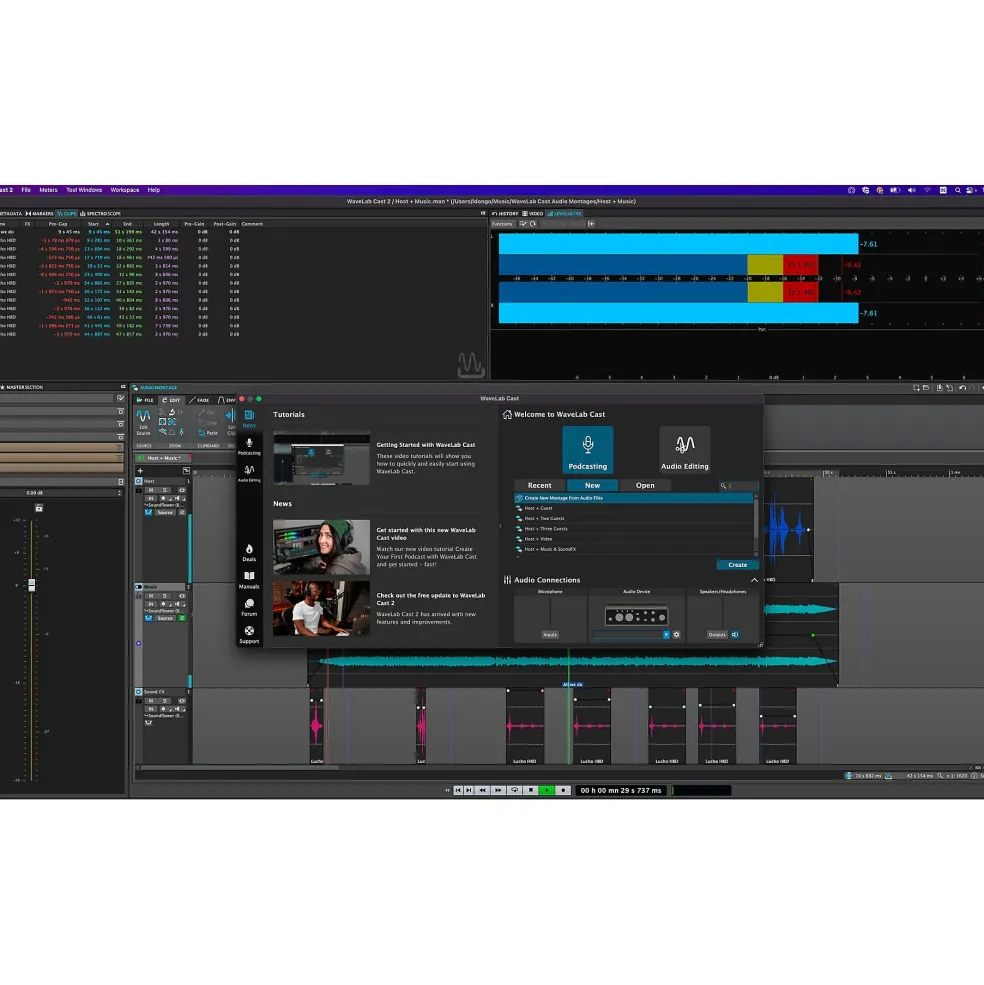Open the woman with headphones news thumbnail

point(321,547)
